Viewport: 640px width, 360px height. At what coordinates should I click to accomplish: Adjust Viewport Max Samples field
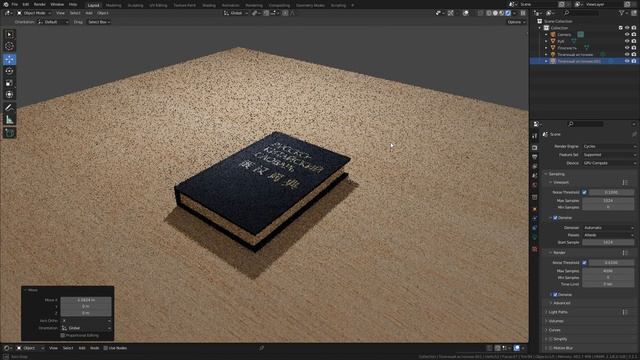[x=608, y=201]
